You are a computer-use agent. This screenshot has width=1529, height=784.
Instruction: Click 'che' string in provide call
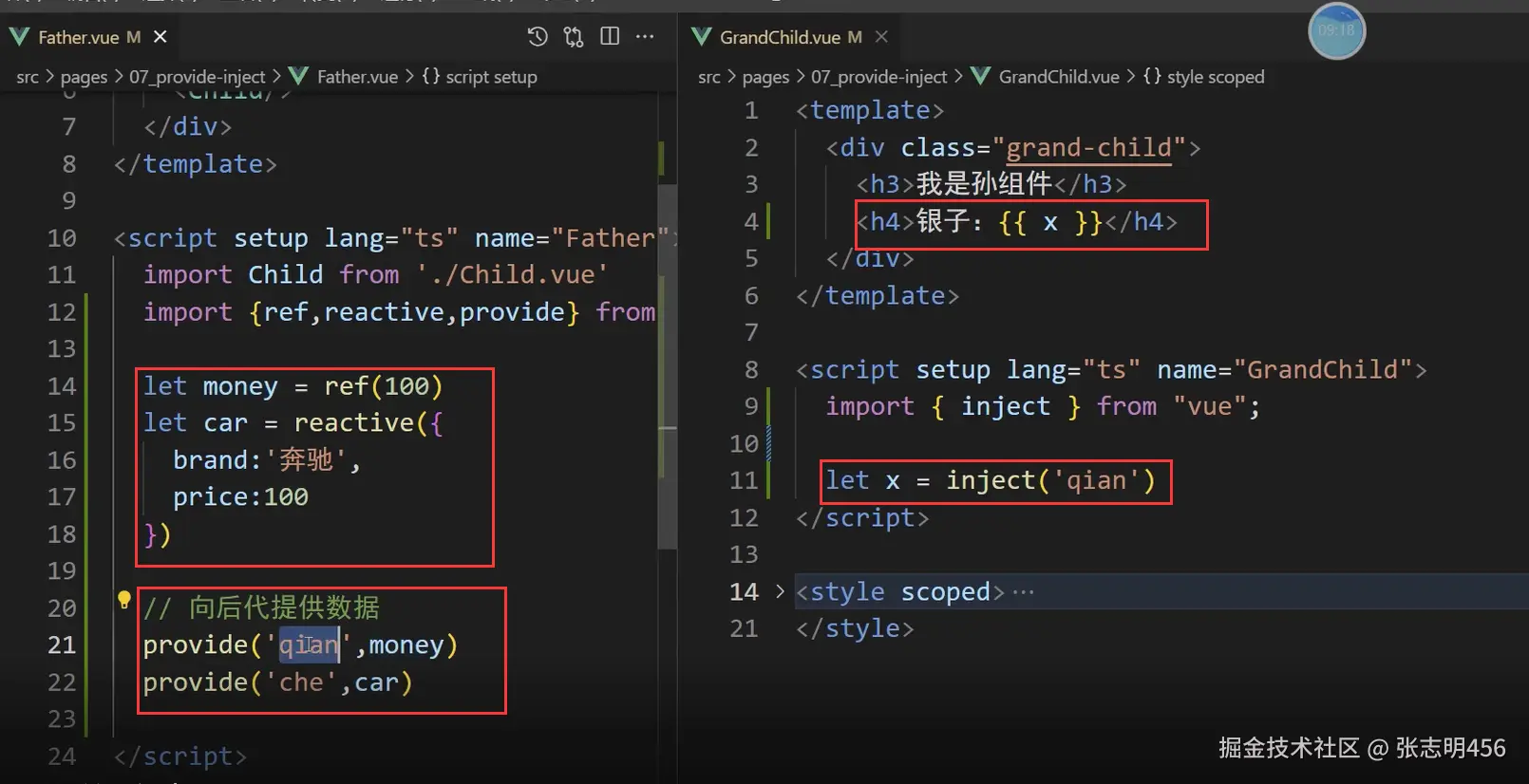point(301,682)
